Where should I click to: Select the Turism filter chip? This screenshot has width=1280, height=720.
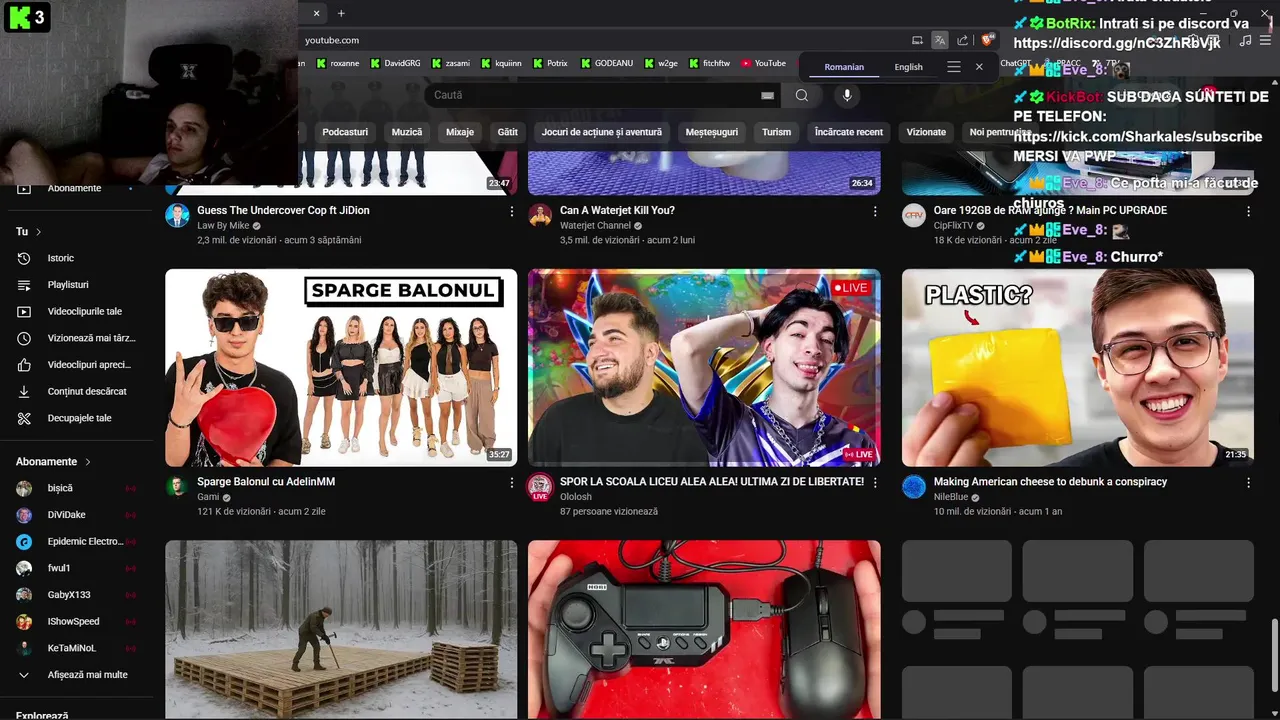click(776, 132)
